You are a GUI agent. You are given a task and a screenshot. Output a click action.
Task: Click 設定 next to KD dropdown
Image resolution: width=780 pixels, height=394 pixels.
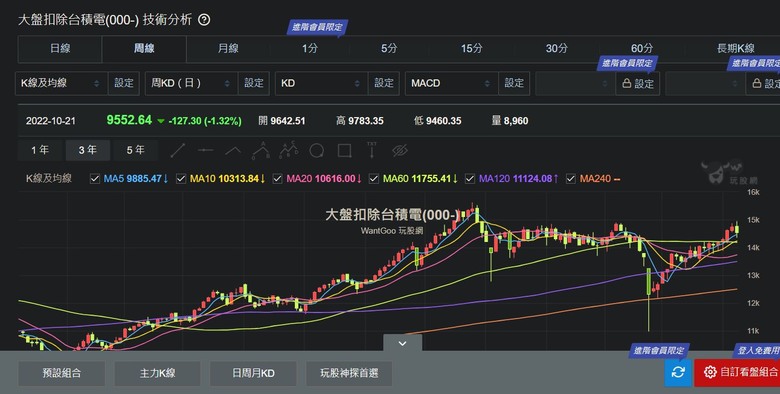point(384,83)
